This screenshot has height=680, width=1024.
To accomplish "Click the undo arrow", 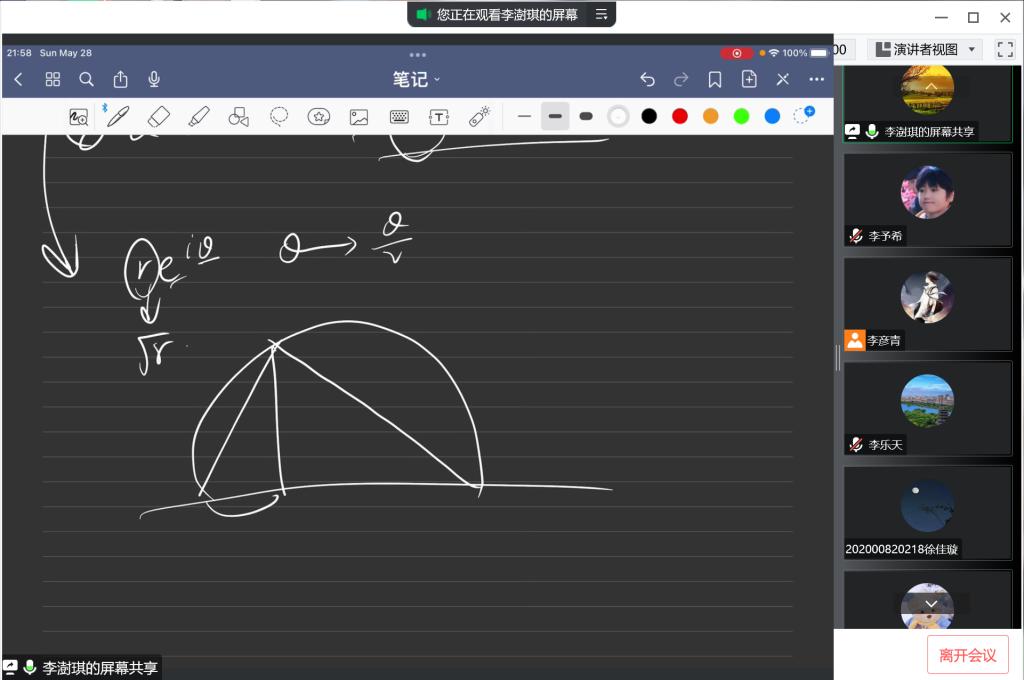I will pos(647,79).
